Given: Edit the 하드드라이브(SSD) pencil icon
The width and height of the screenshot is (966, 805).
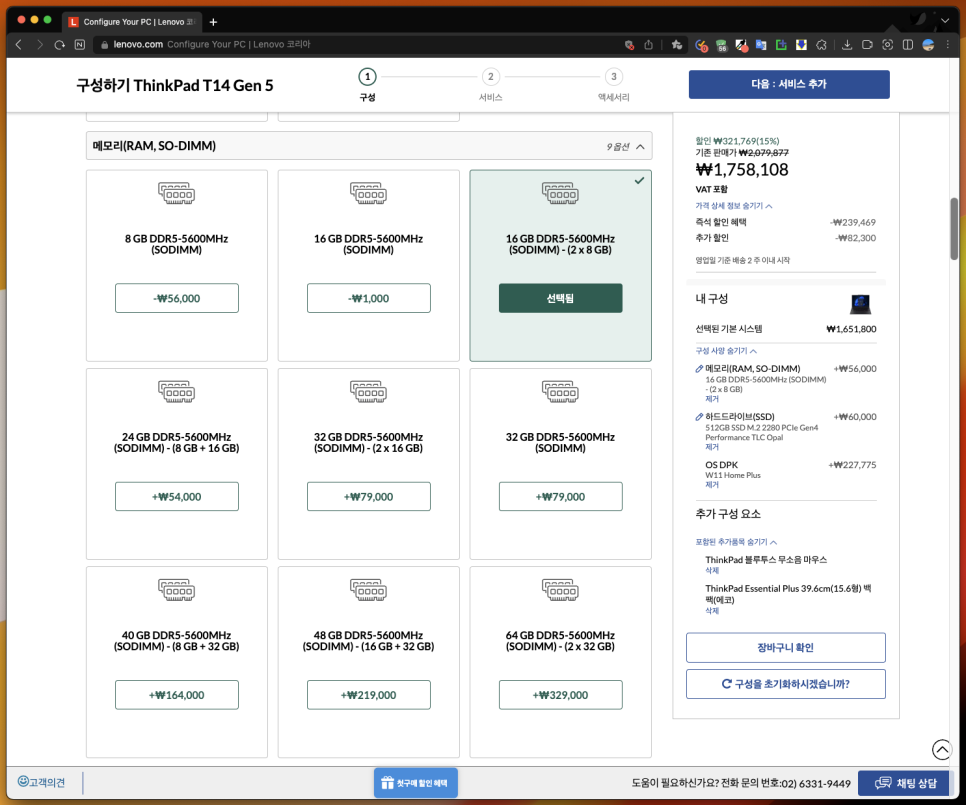Looking at the screenshot, I should [699, 417].
